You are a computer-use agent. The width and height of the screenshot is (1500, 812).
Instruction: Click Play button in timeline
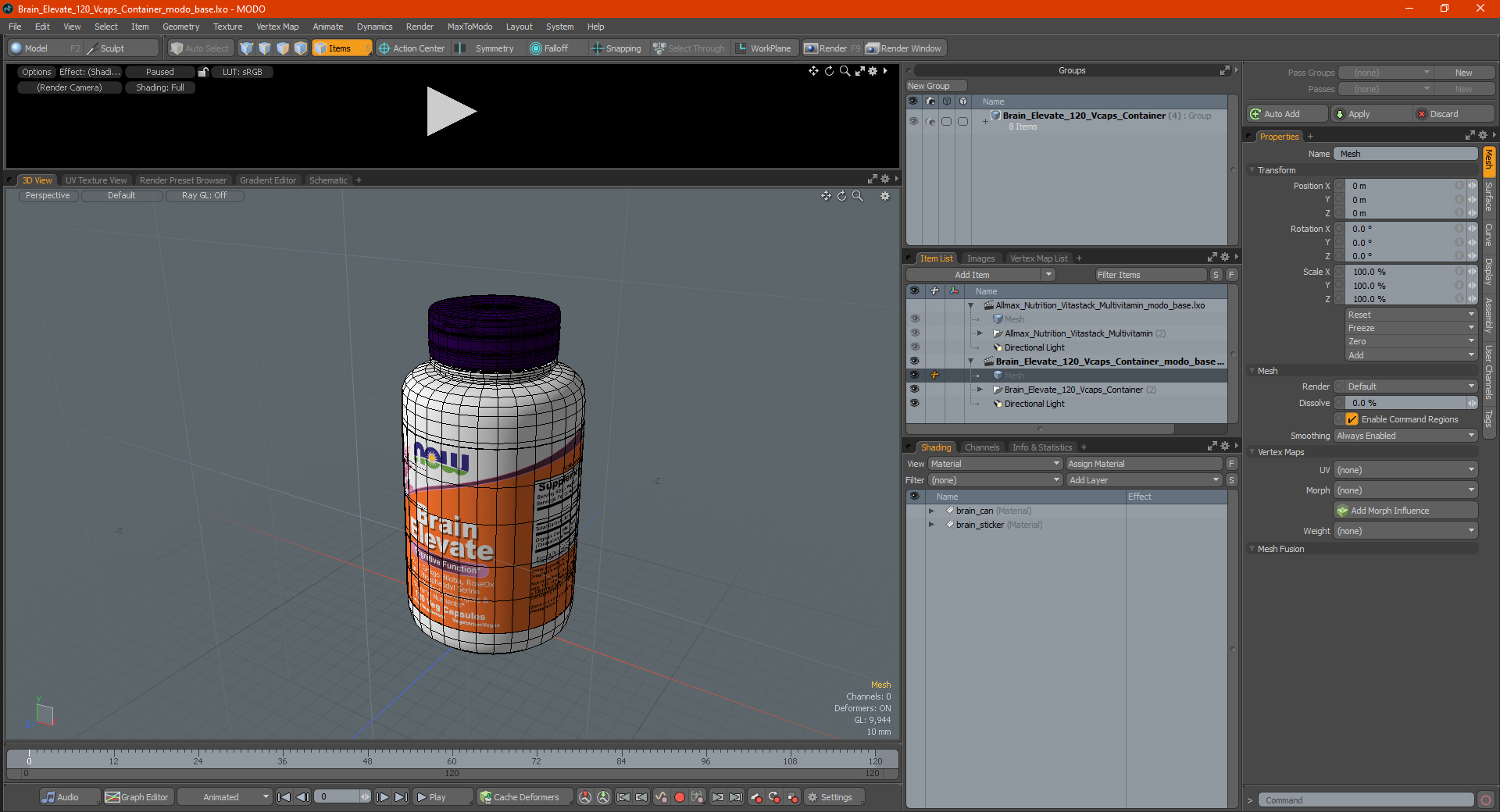(441, 797)
